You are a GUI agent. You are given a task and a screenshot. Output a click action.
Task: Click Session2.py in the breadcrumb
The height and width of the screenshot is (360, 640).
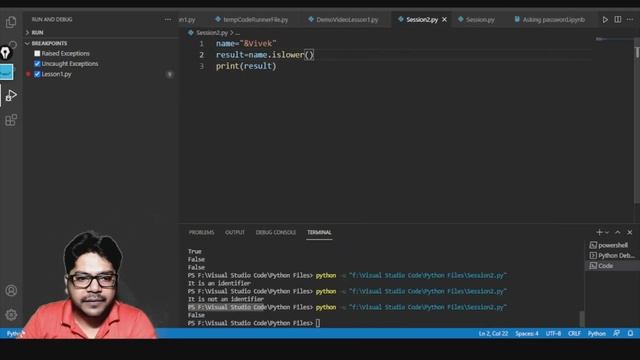(212, 33)
